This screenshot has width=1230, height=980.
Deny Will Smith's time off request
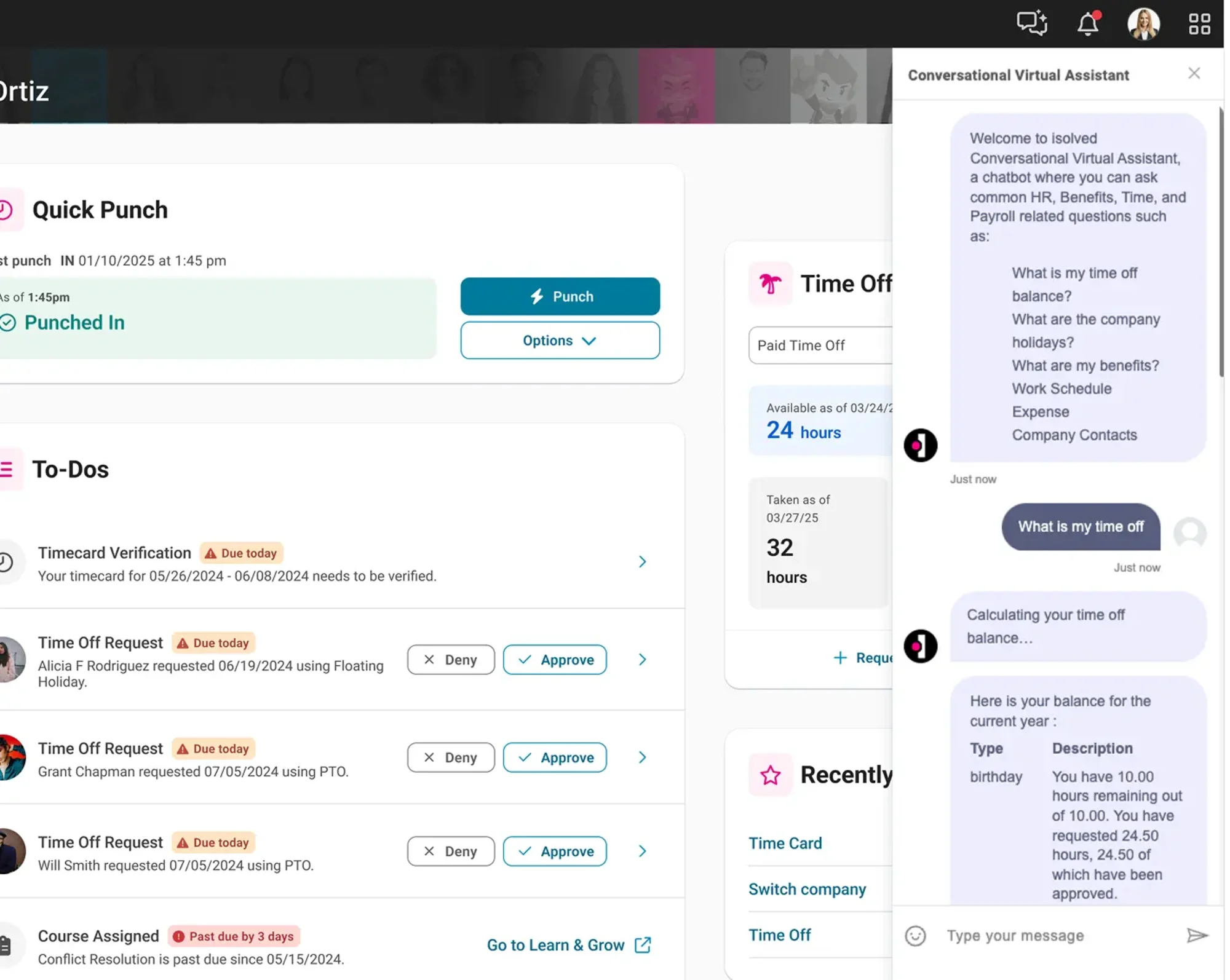click(450, 851)
